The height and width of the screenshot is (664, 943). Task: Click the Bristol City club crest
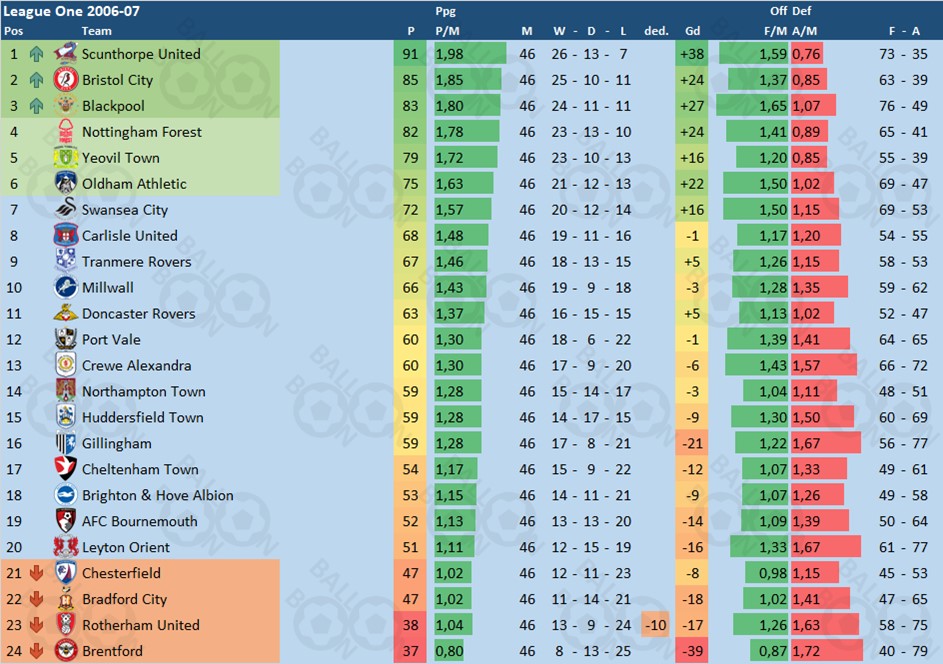point(66,79)
